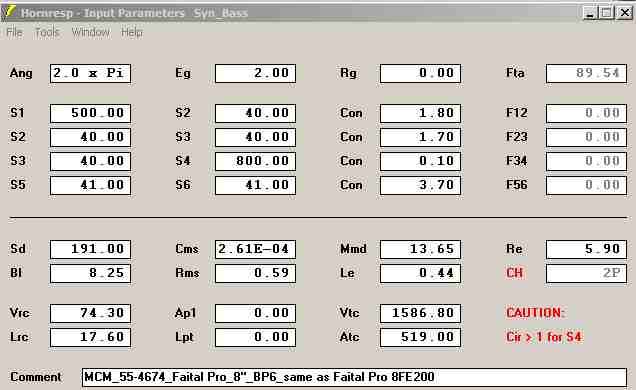Click the Vrc field showing 74.30
This screenshot has width=636, height=390.
point(90,313)
